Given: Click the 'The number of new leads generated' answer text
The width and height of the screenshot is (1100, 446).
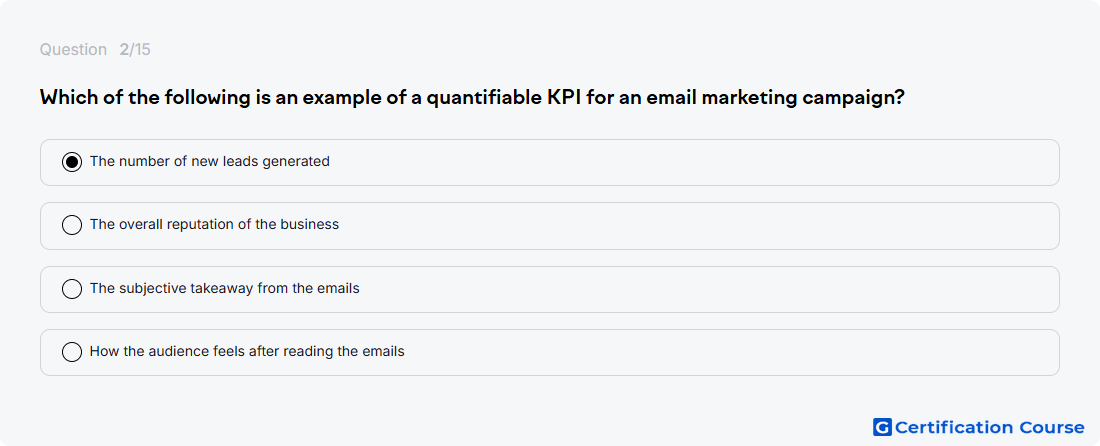Looking at the screenshot, I should point(210,161).
